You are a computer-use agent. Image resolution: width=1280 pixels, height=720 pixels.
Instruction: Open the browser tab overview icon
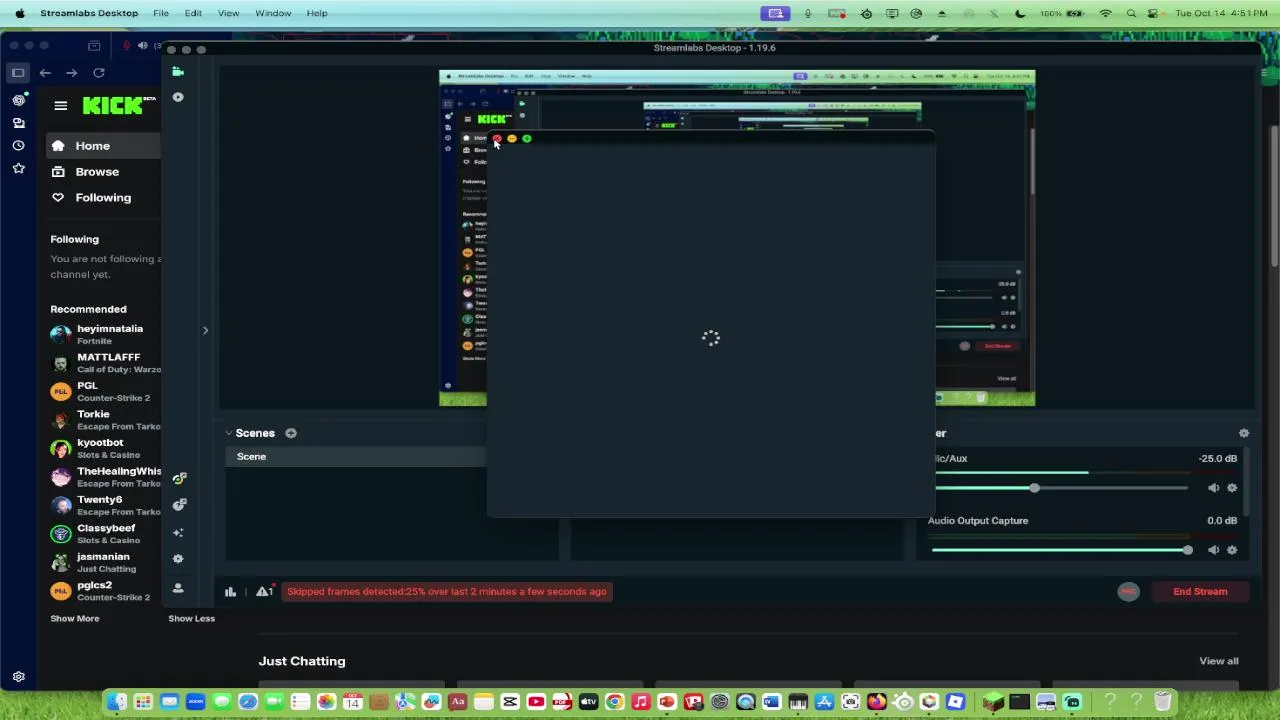point(94,46)
